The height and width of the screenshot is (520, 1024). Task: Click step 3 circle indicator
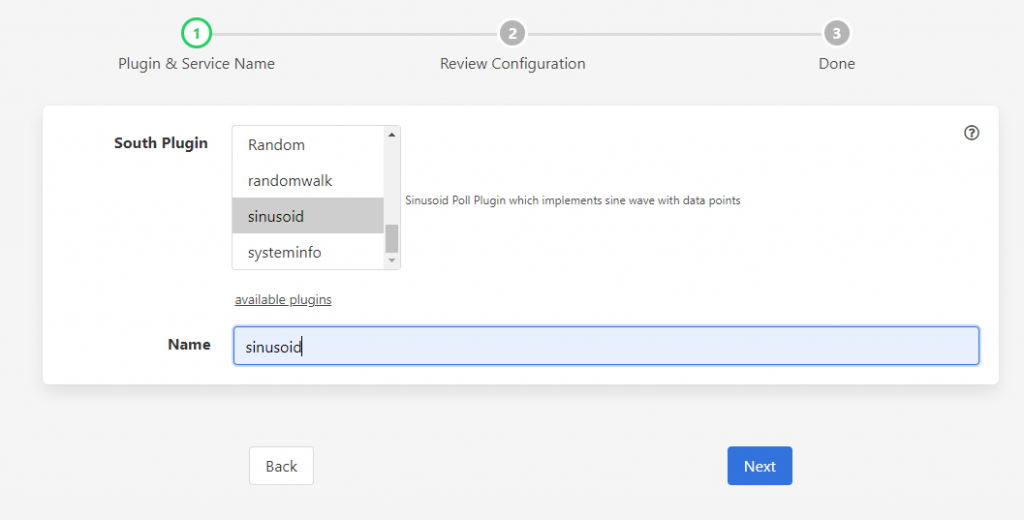click(x=837, y=33)
